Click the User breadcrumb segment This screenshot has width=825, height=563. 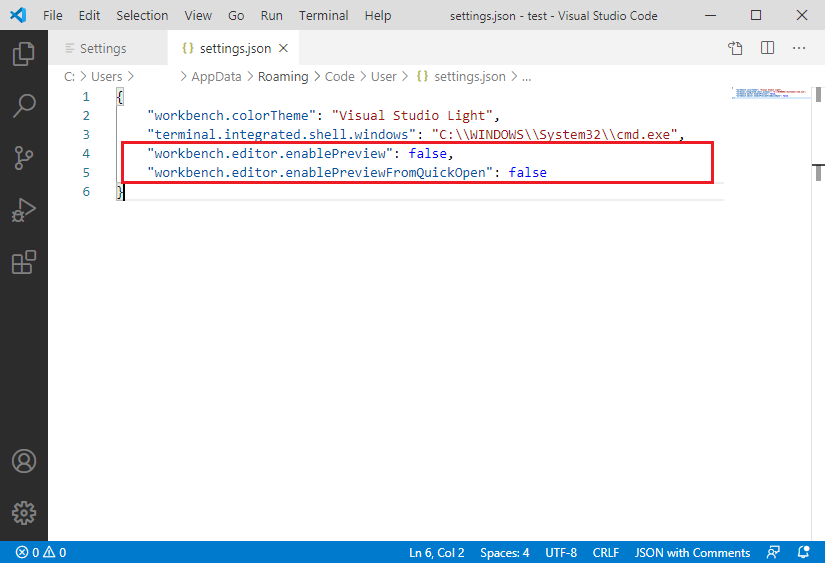click(x=384, y=77)
